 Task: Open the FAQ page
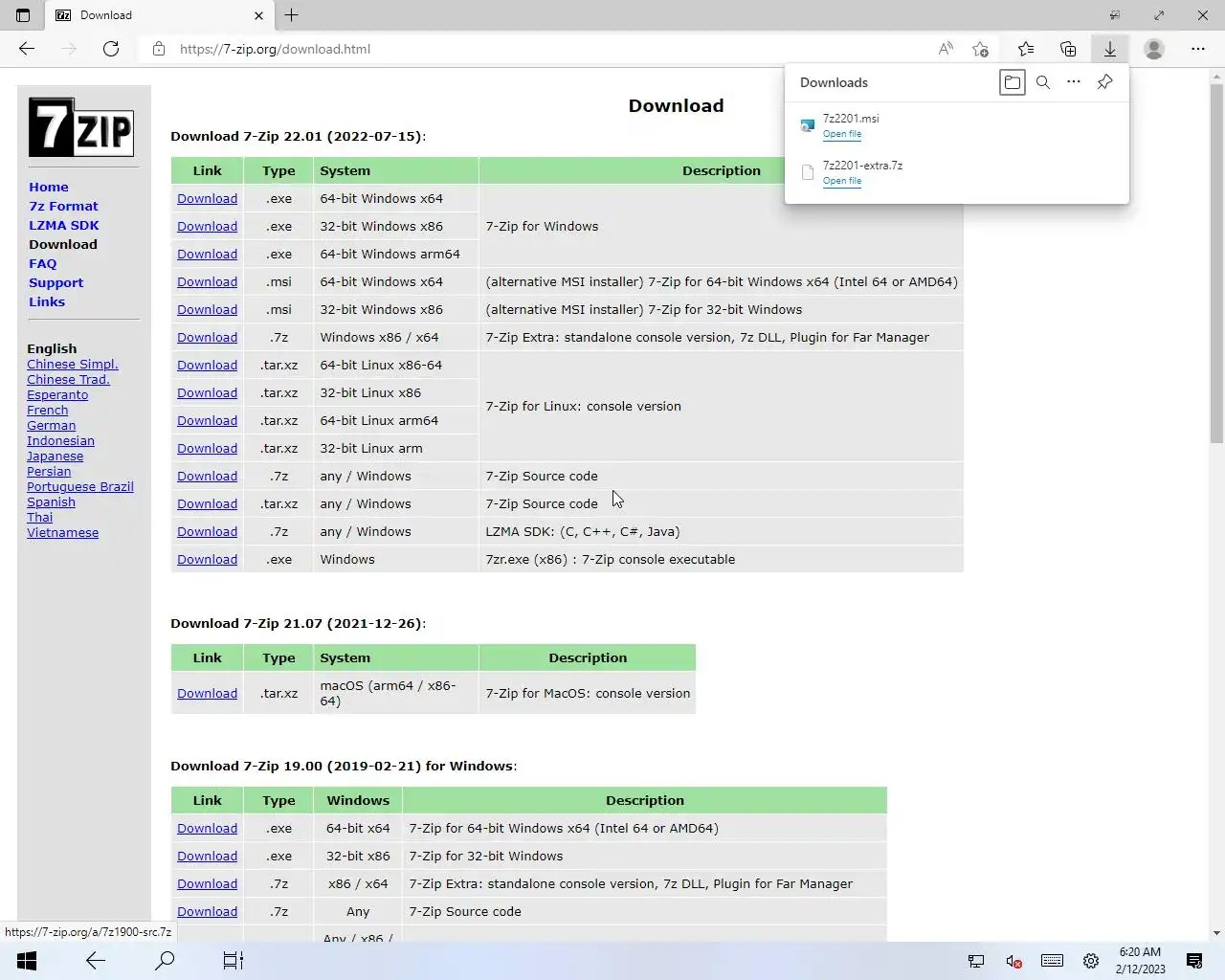tap(43, 263)
